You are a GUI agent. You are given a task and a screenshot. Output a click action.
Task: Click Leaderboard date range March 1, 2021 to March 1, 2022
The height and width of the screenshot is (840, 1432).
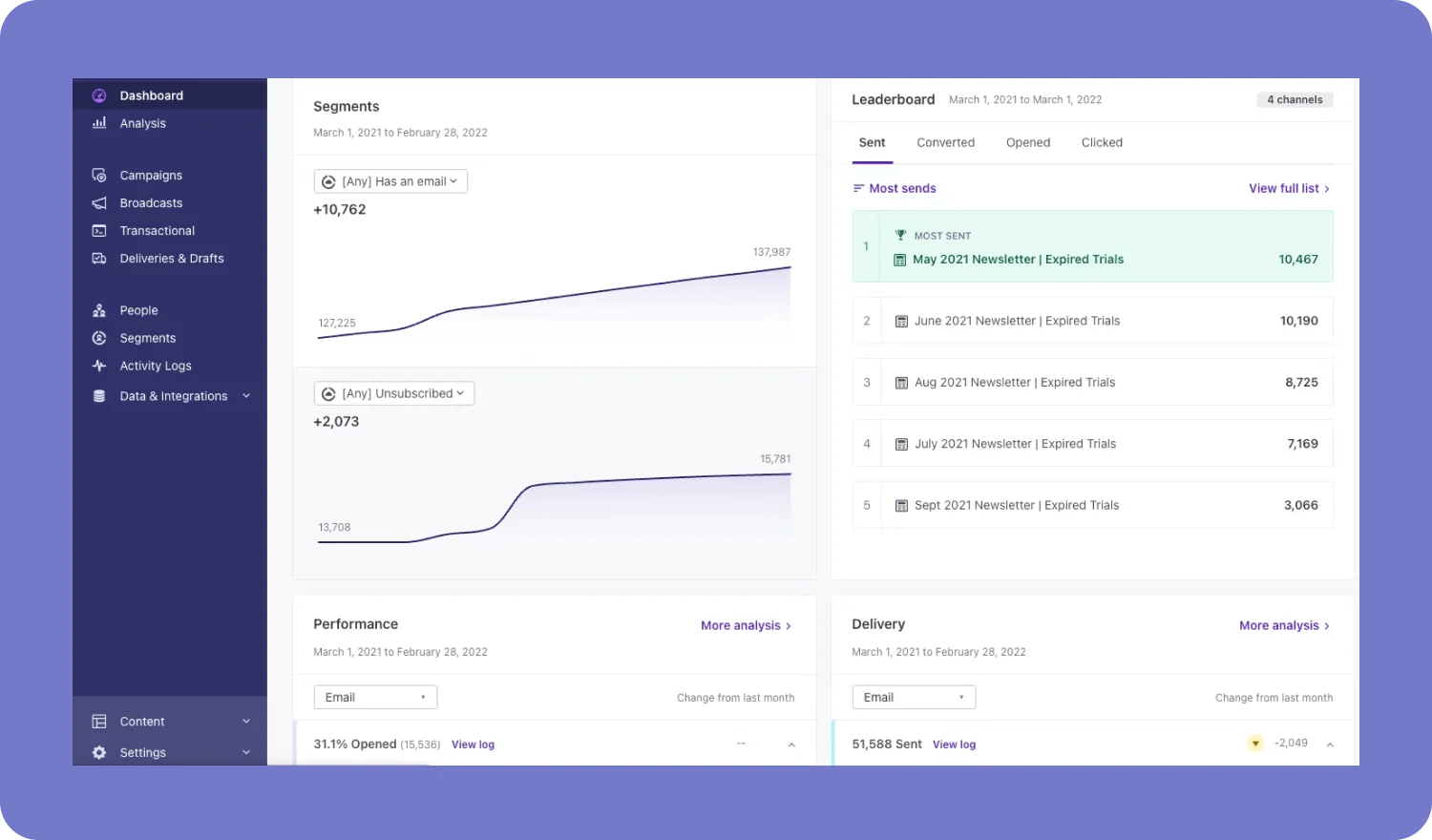click(x=1025, y=99)
